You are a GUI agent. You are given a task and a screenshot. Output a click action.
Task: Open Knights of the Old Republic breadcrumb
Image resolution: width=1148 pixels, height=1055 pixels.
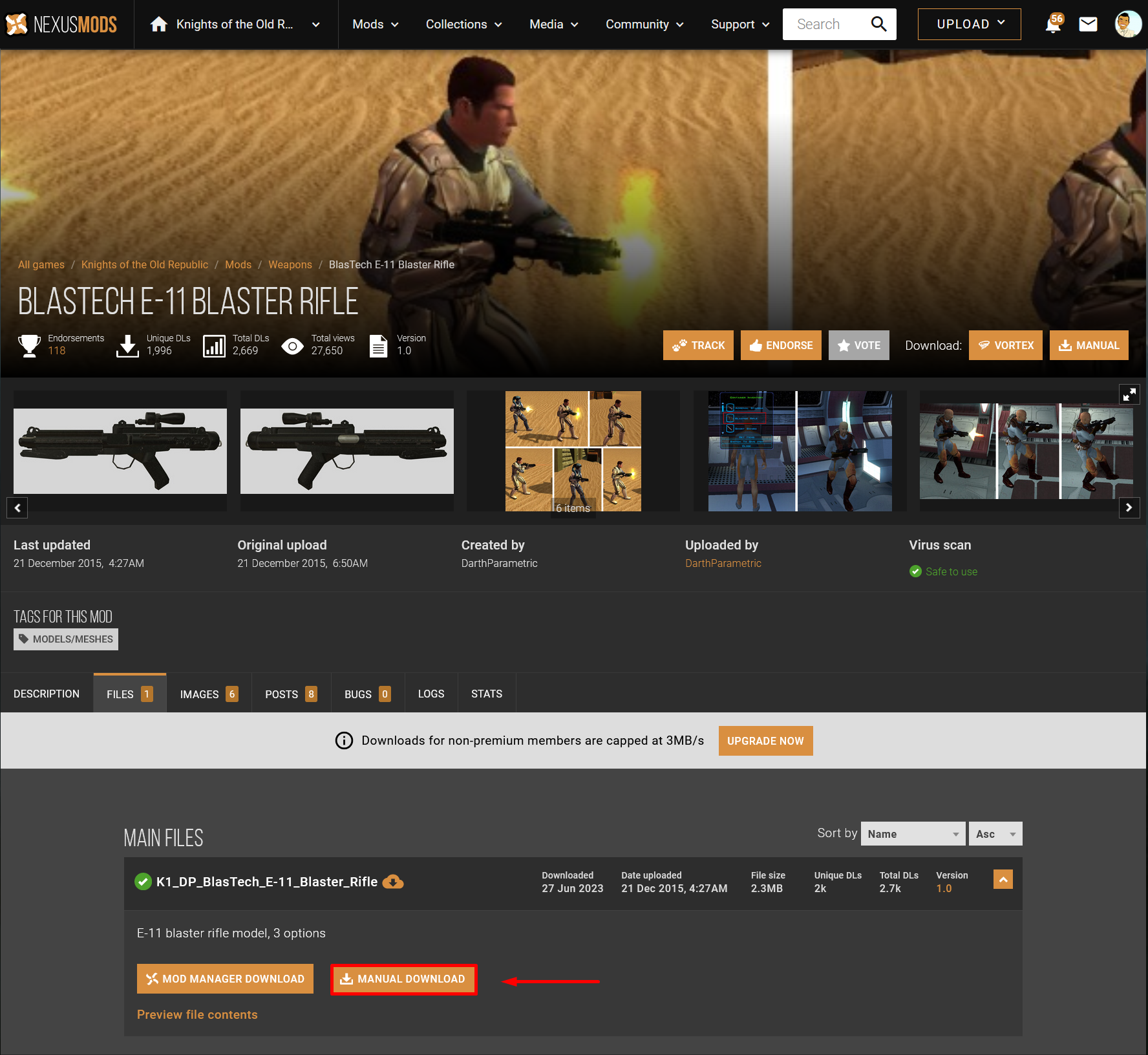(x=145, y=264)
